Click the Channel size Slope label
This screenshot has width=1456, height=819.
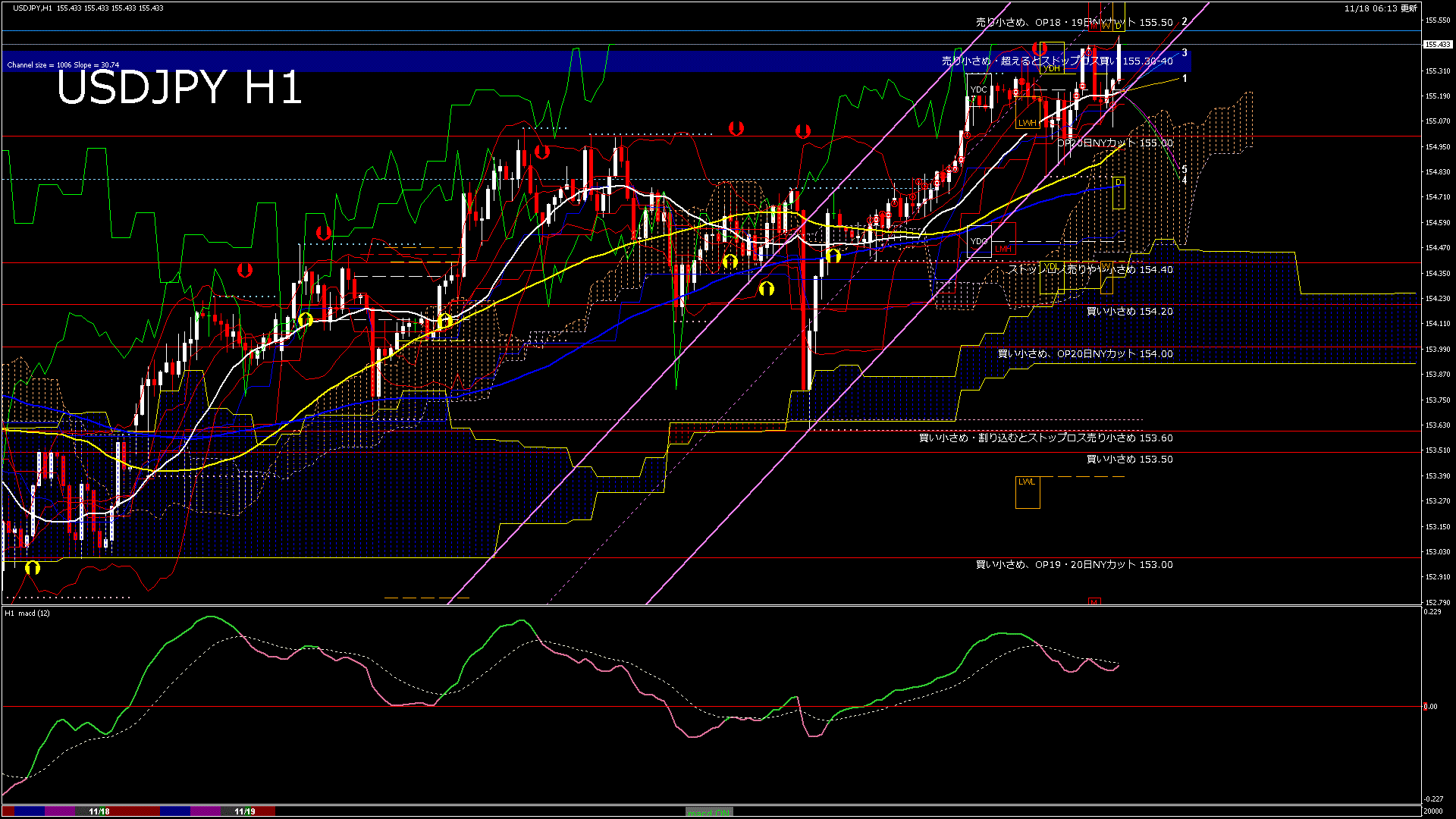click(63, 65)
